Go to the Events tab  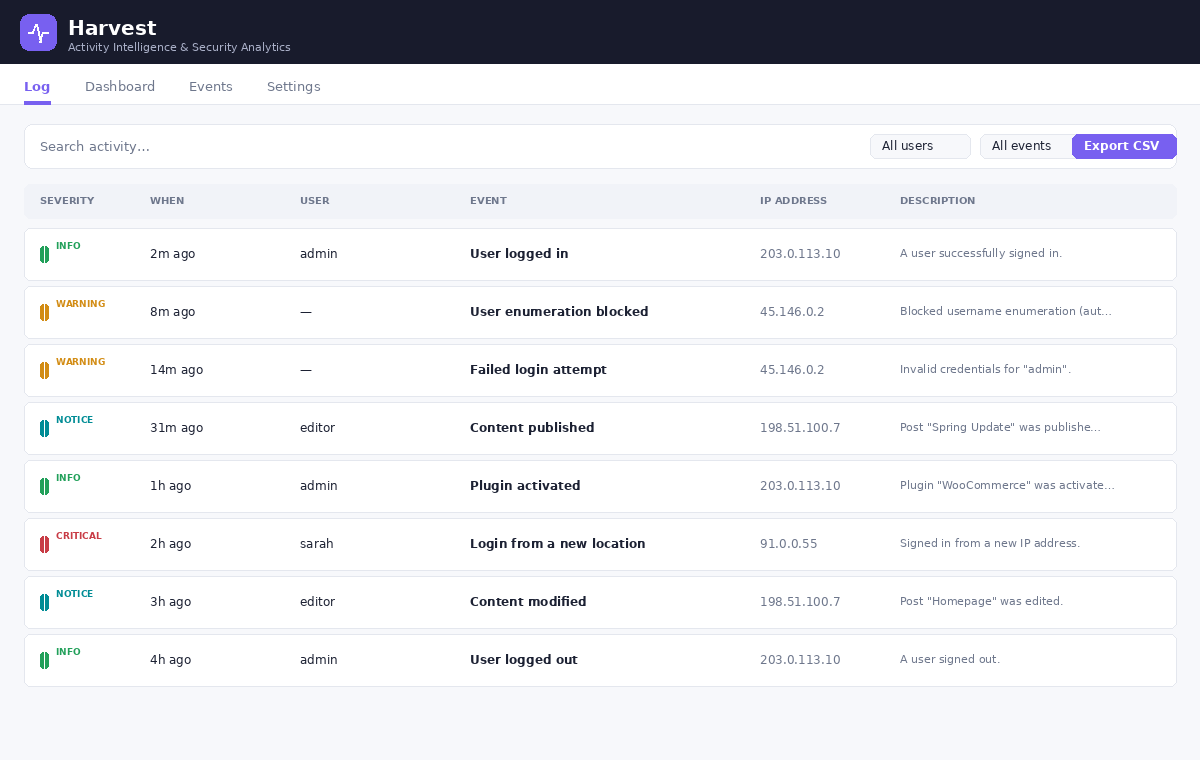[211, 87]
